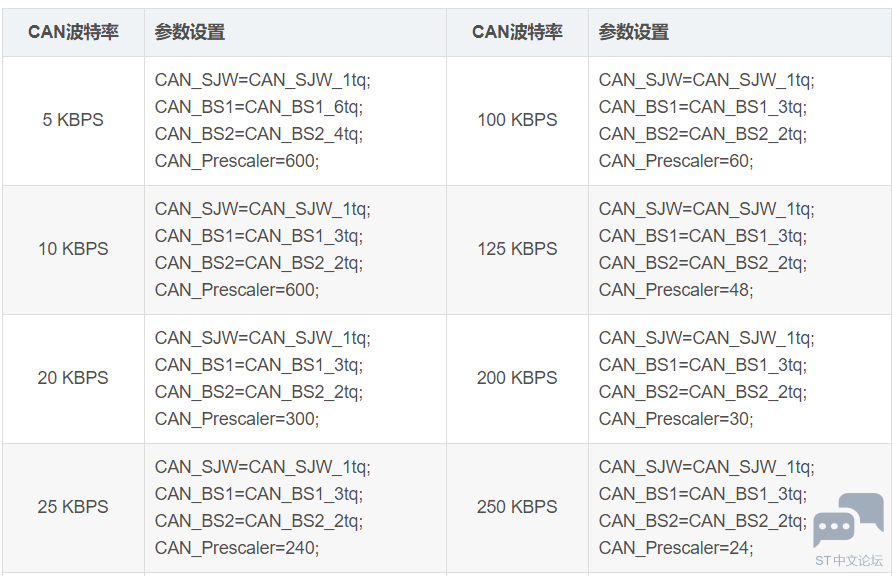
Task: Select the 20 KBPS cell
Action: pyautogui.click(x=73, y=378)
